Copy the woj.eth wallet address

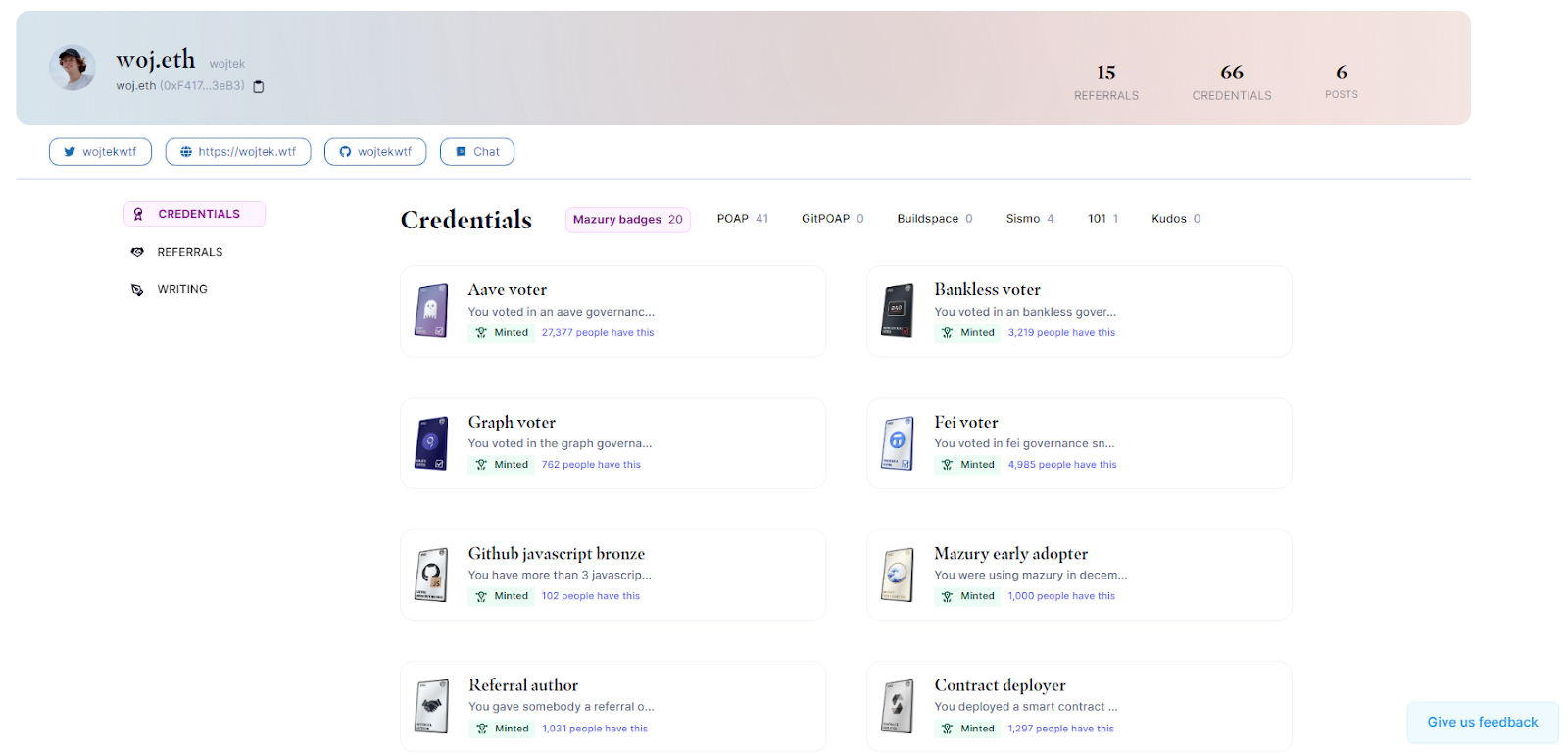pos(259,86)
